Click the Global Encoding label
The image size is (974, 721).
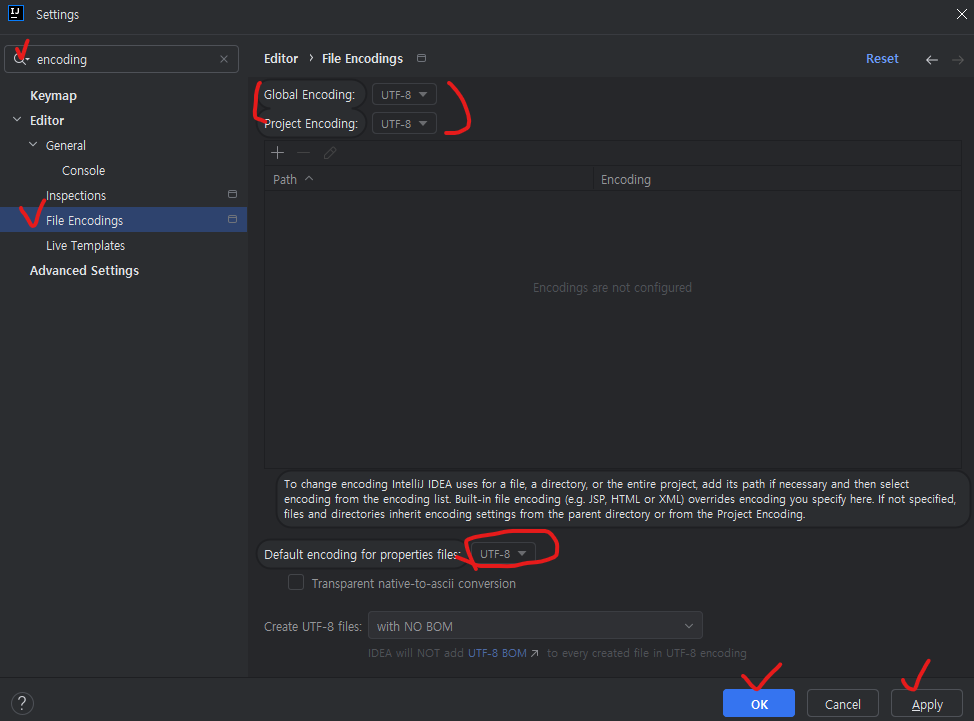pyautogui.click(x=309, y=94)
